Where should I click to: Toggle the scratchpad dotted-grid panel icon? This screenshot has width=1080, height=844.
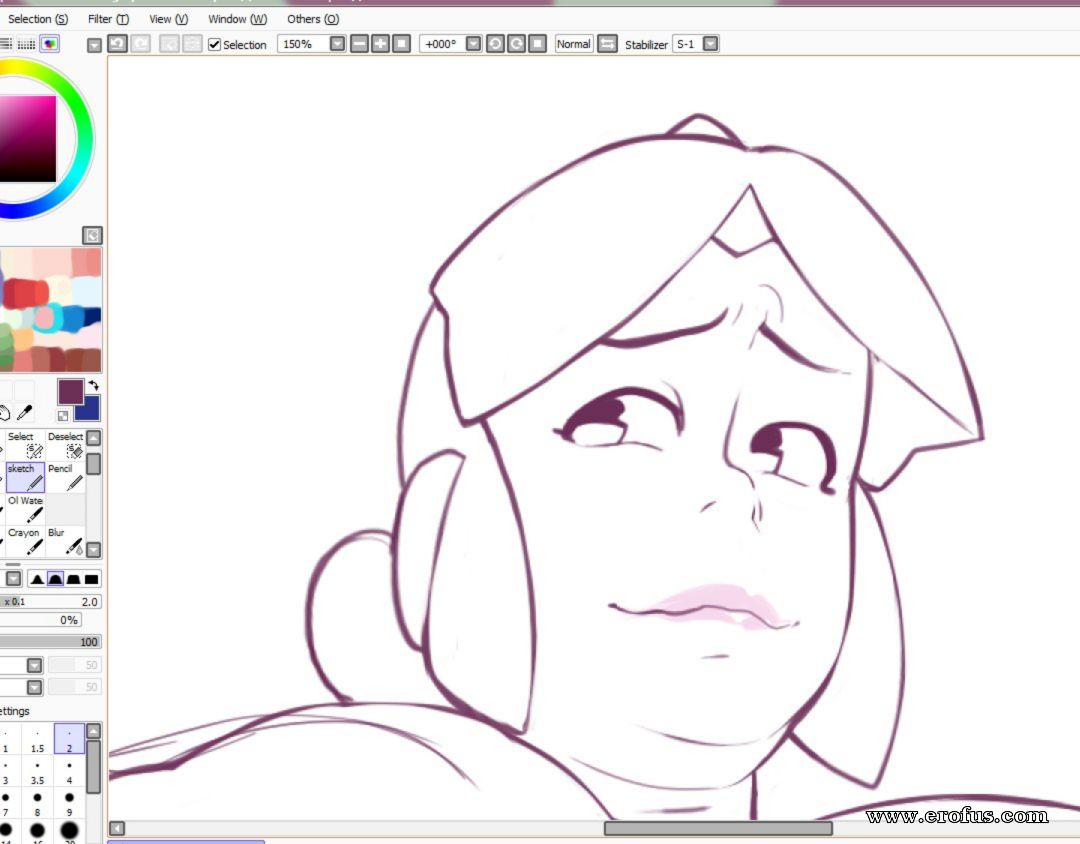pyautogui.click(x=26, y=44)
